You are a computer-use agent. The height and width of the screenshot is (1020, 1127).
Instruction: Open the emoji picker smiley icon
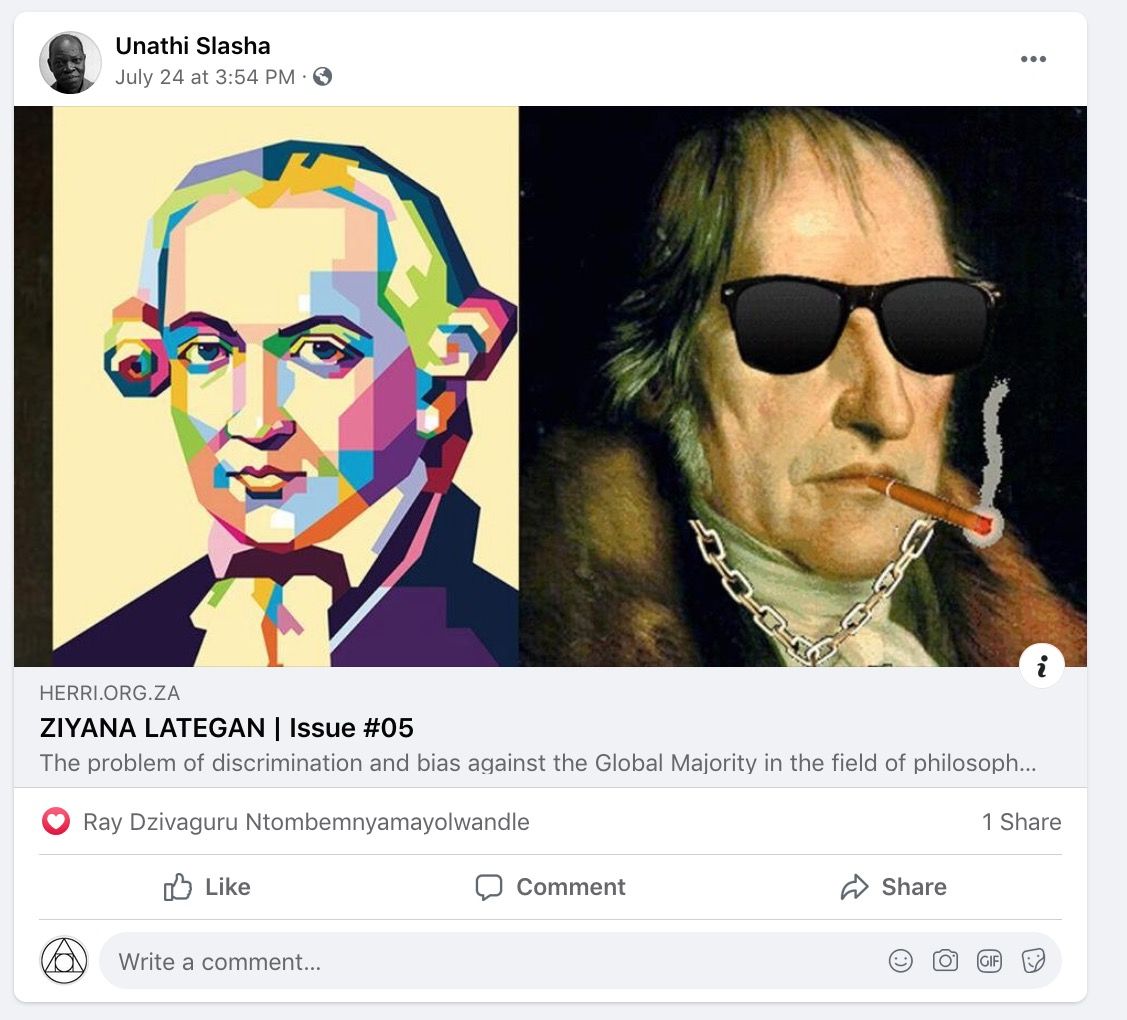point(901,961)
